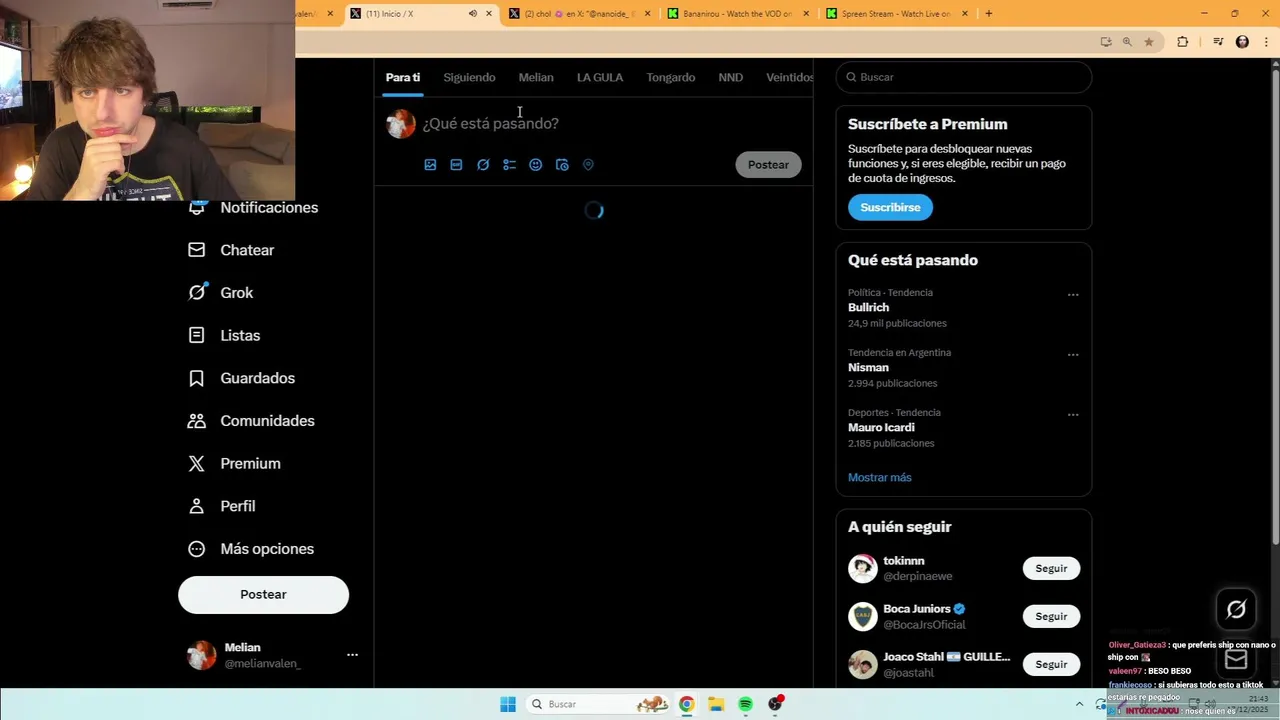1280x720 pixels.
Task: Bookmark page with the star icon
Action: [x=1149, y=42]
